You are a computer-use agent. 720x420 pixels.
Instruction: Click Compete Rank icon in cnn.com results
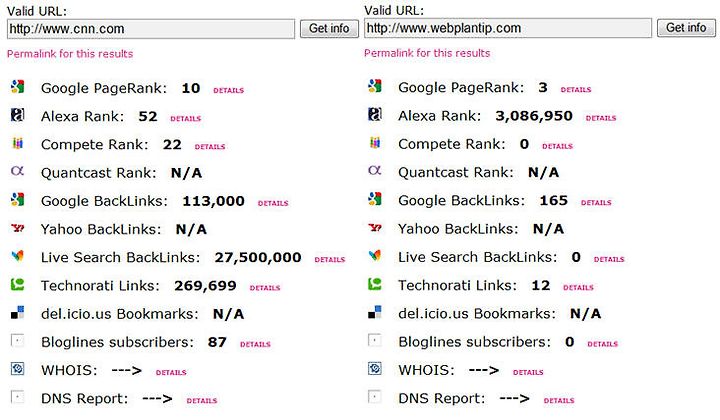tap(17, 143)
